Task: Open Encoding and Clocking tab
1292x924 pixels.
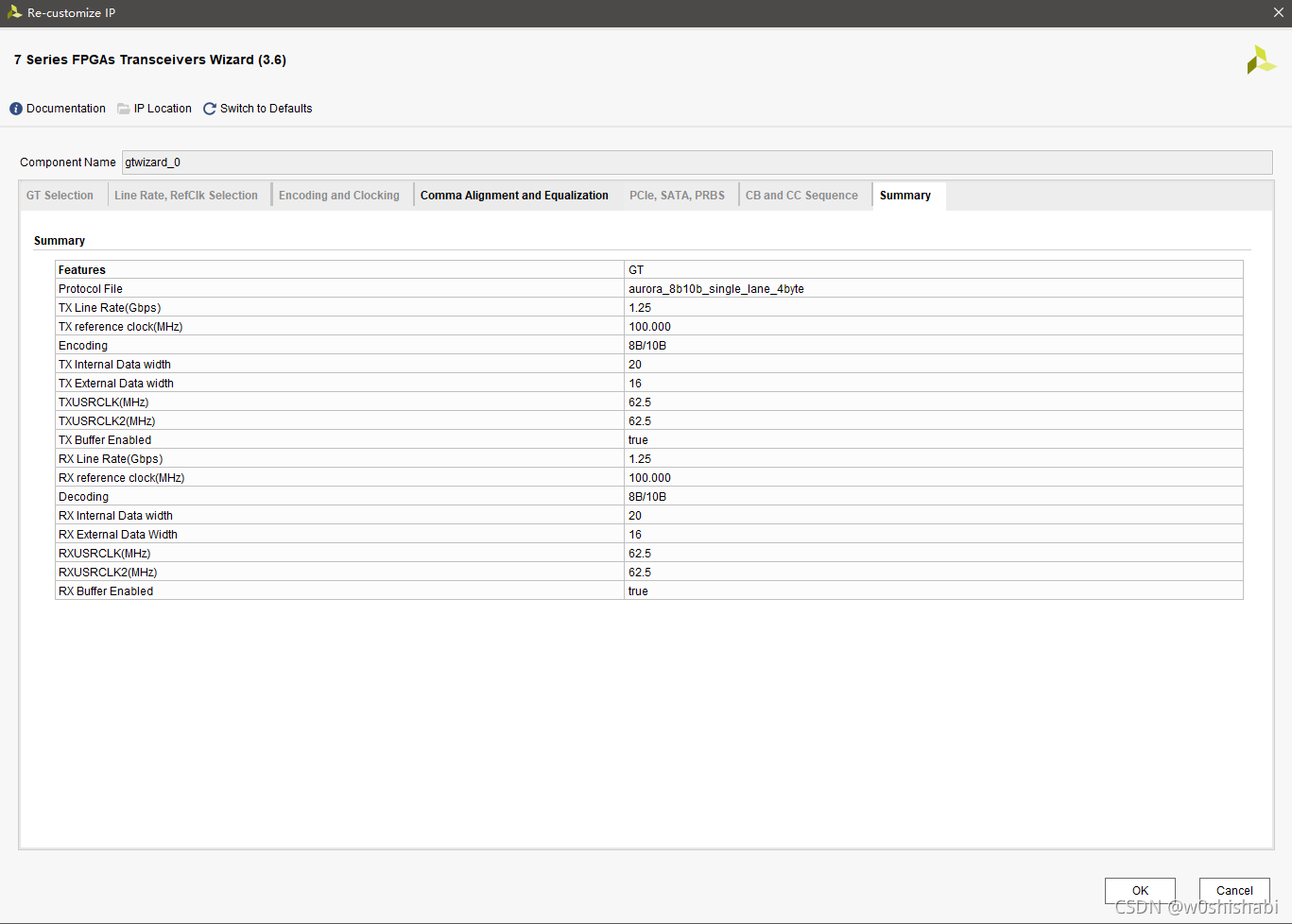Action: 339,196
